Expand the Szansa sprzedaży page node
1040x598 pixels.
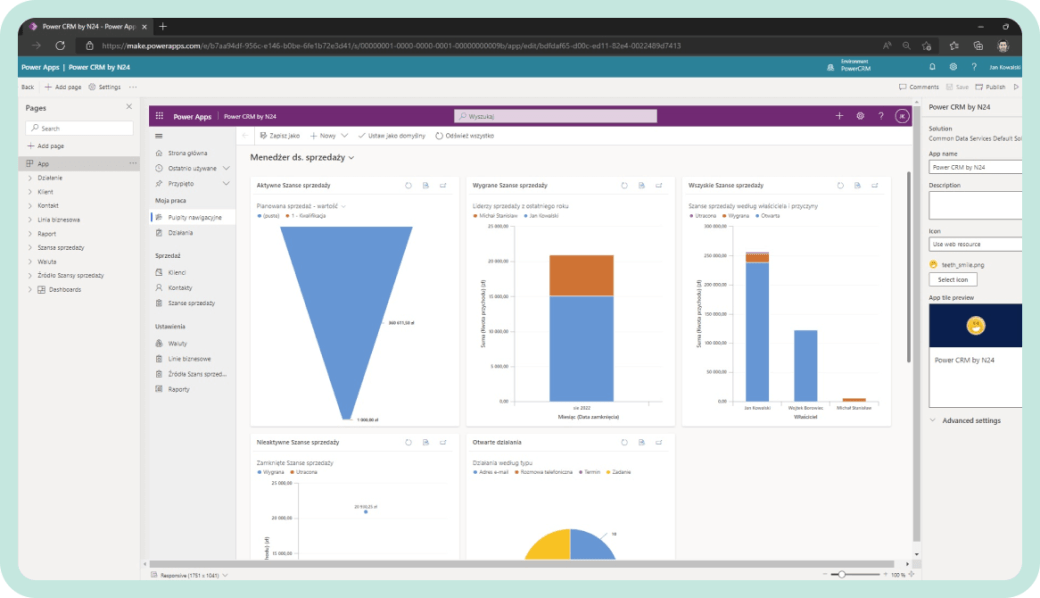tap(30, 247)
